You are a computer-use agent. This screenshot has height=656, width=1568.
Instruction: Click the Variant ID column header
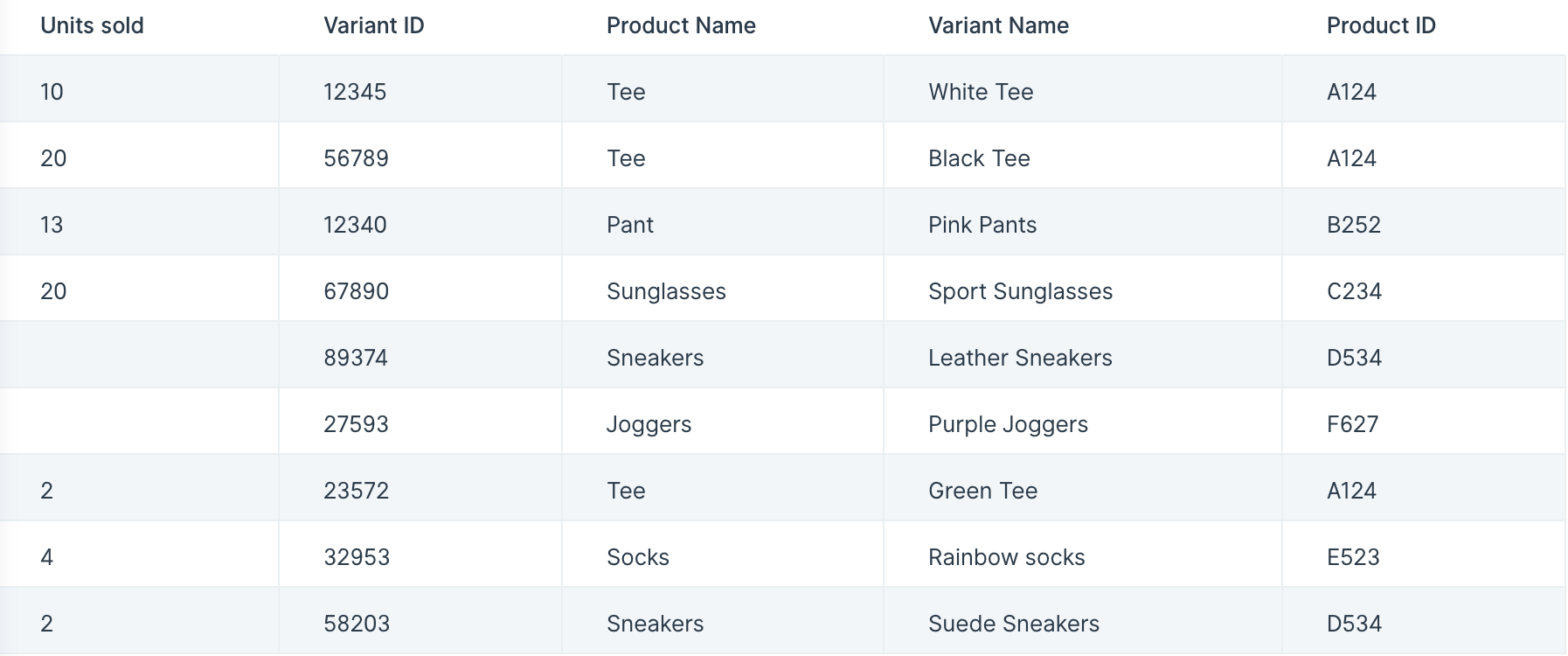coord(373,25)
